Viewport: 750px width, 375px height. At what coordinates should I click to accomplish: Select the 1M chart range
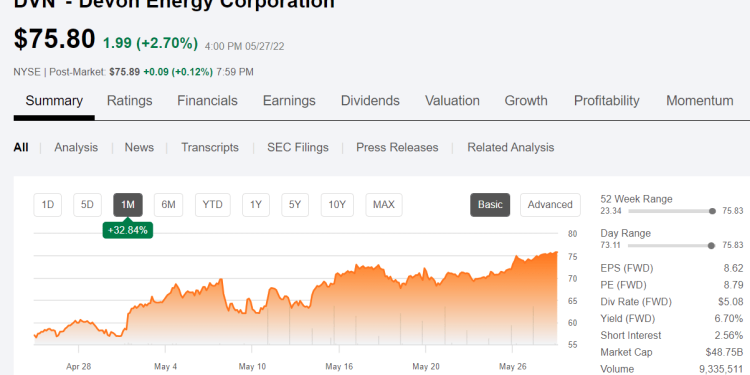[x=128, y=205]
